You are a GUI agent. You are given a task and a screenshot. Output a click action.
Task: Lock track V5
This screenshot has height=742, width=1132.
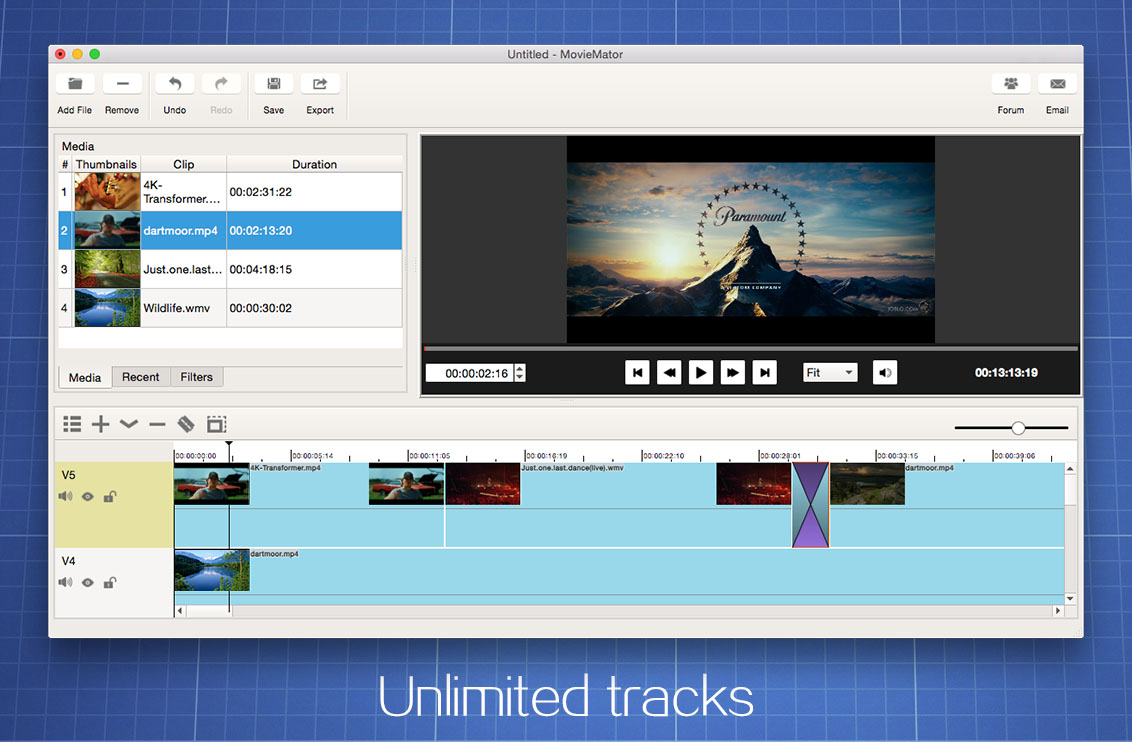coord(110,497)
